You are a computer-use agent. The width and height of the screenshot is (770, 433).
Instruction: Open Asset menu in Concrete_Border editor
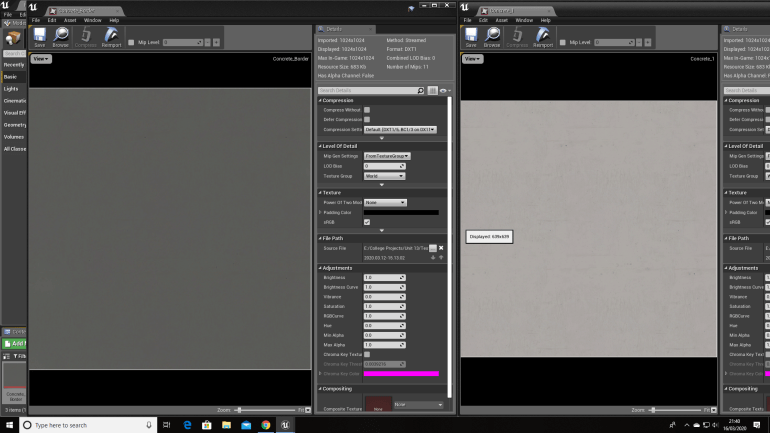(x=70, y=20)
